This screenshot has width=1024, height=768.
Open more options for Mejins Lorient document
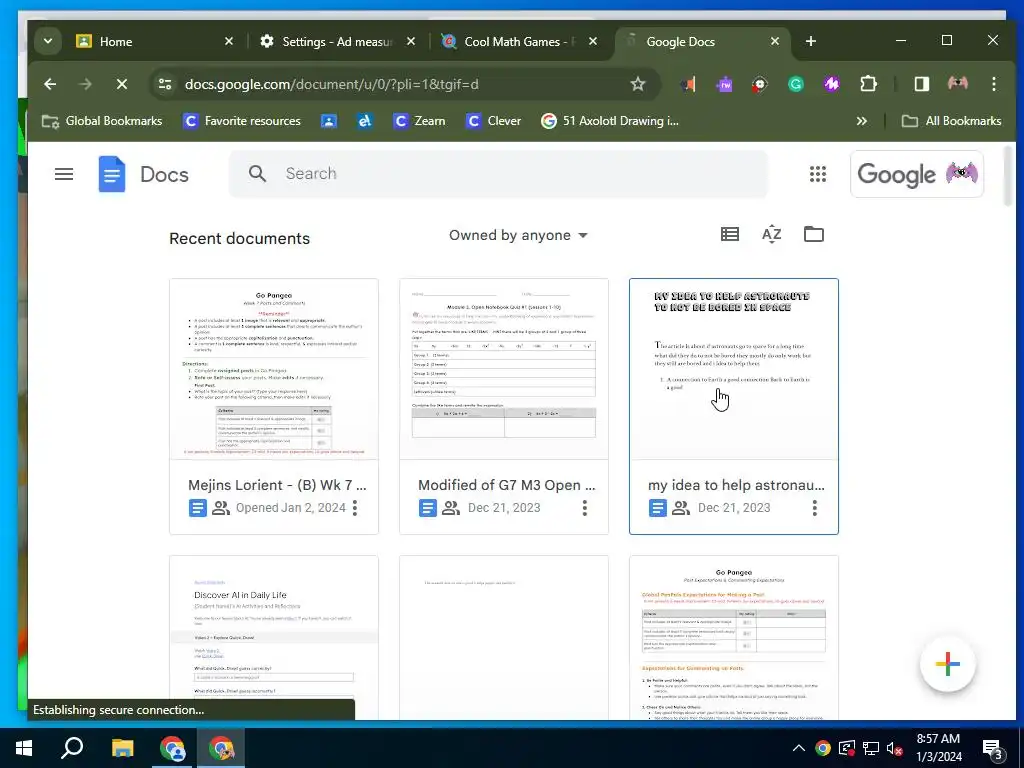click(355, 507)
